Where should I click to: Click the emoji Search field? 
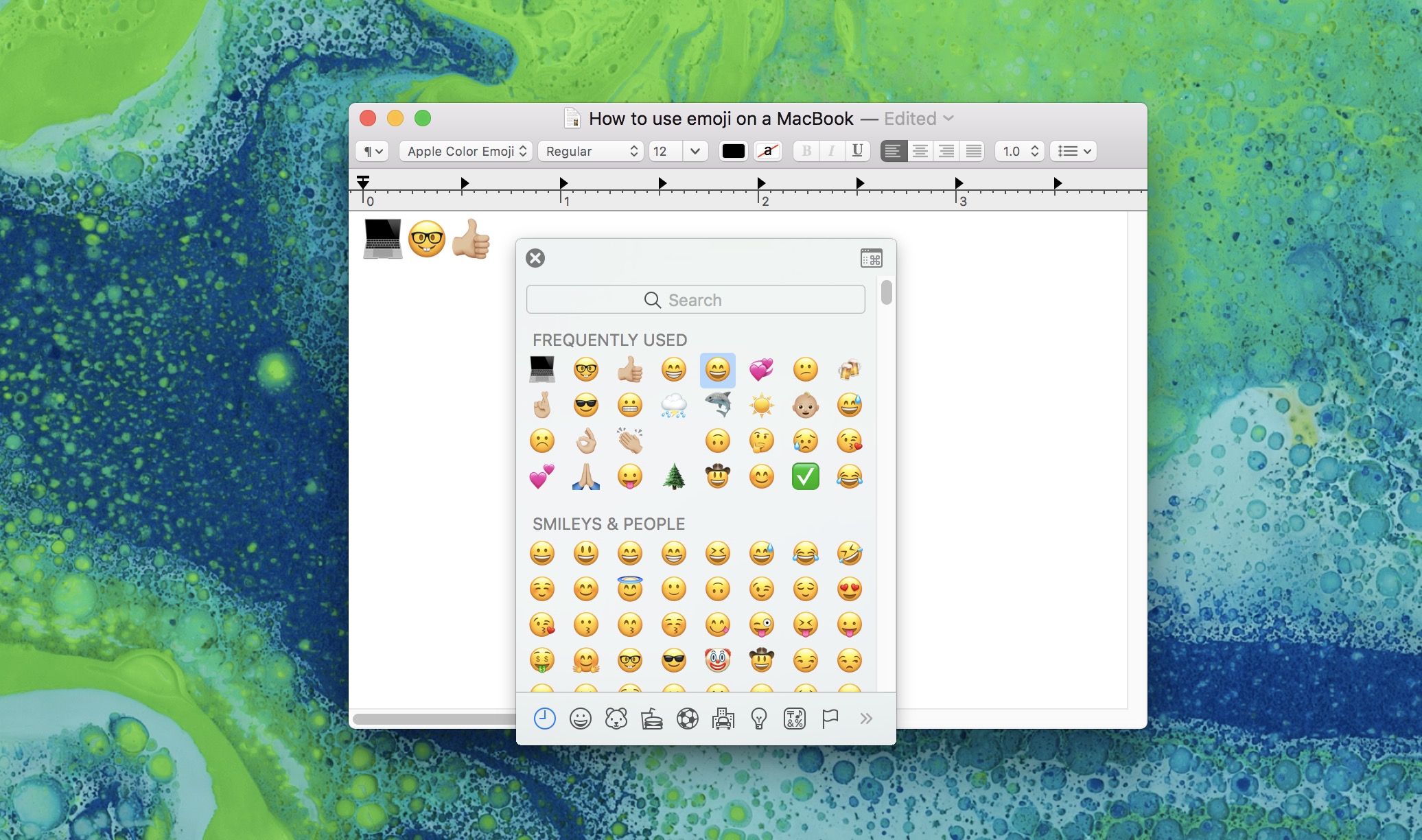pyautogui.click(x=695, y=299)
